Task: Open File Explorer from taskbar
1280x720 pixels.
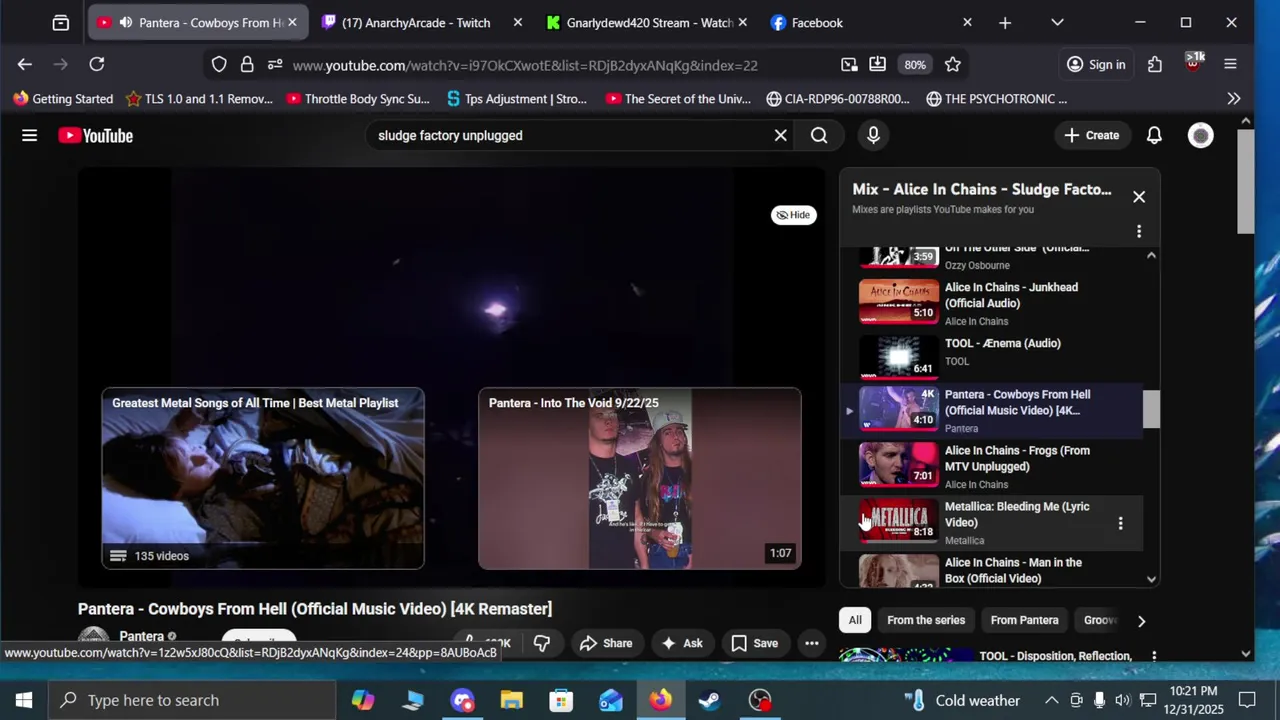Action: pos(512,700)
